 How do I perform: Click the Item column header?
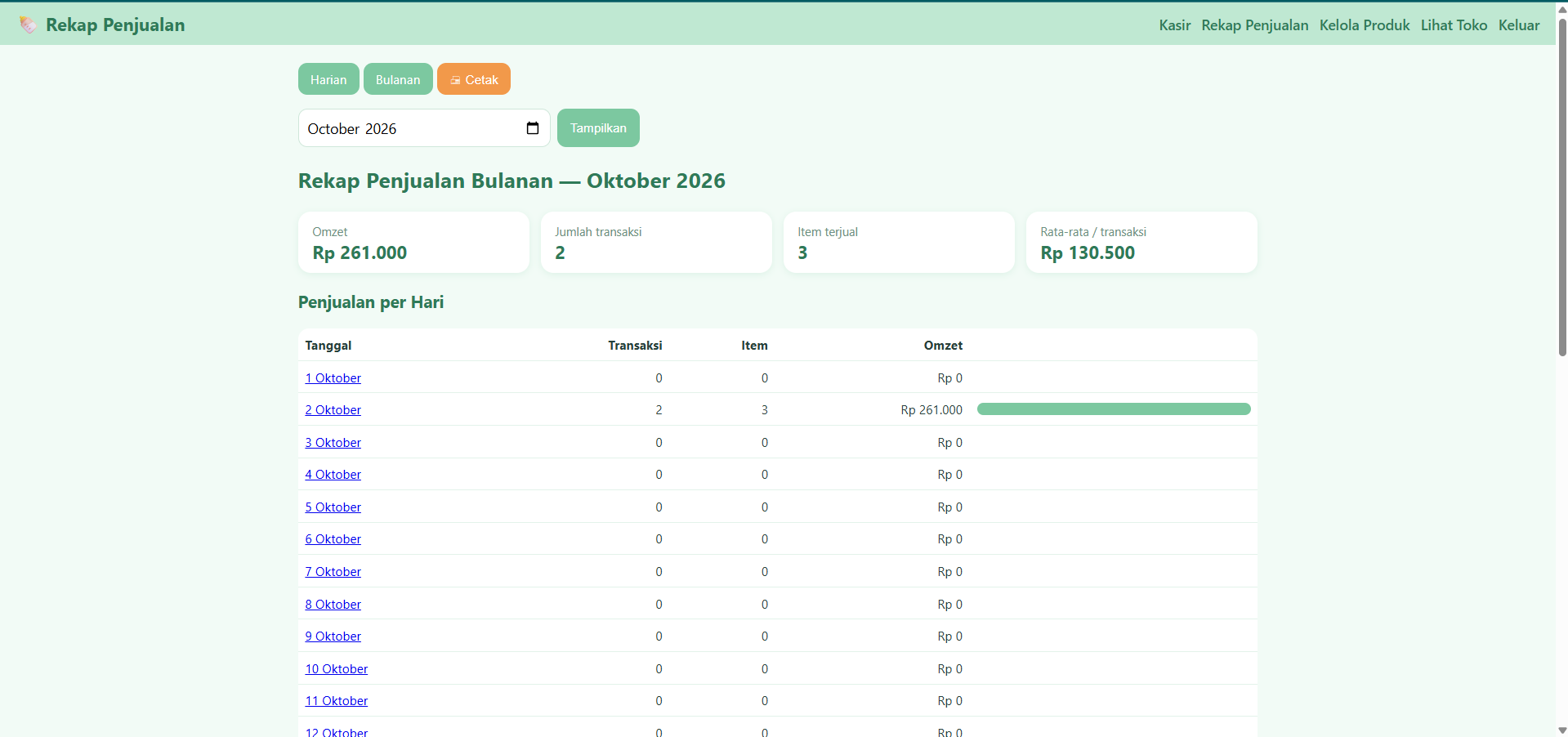click(x=754, y=346)
